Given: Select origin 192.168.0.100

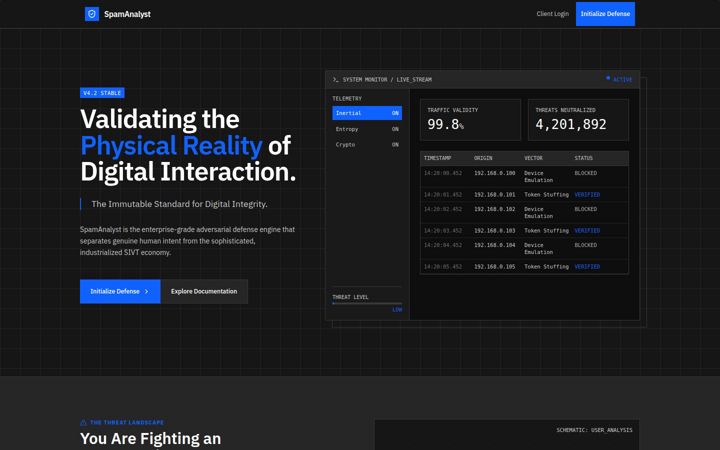Looking at the screenshot, I should [x=495, y=173].
